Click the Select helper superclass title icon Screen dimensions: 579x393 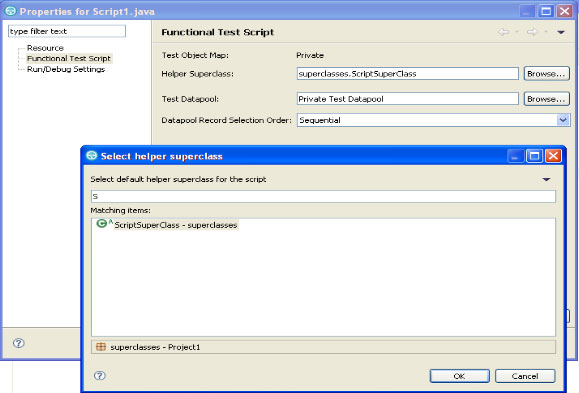92,156
